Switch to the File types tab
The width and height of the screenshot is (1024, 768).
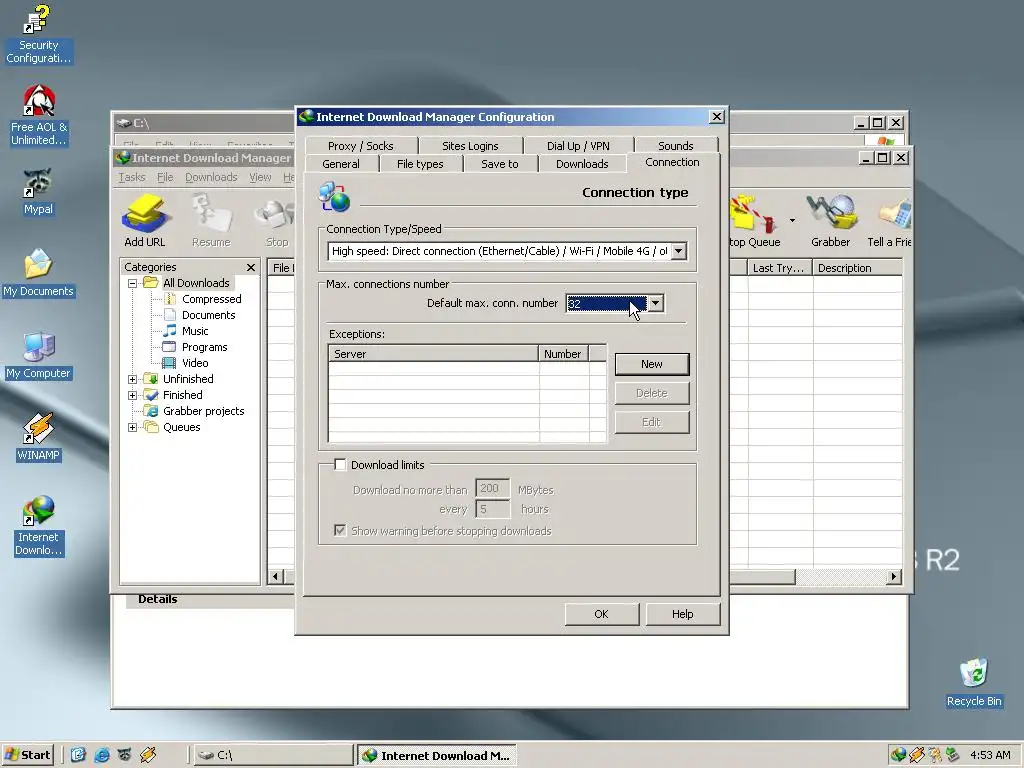tap(420, 164)
